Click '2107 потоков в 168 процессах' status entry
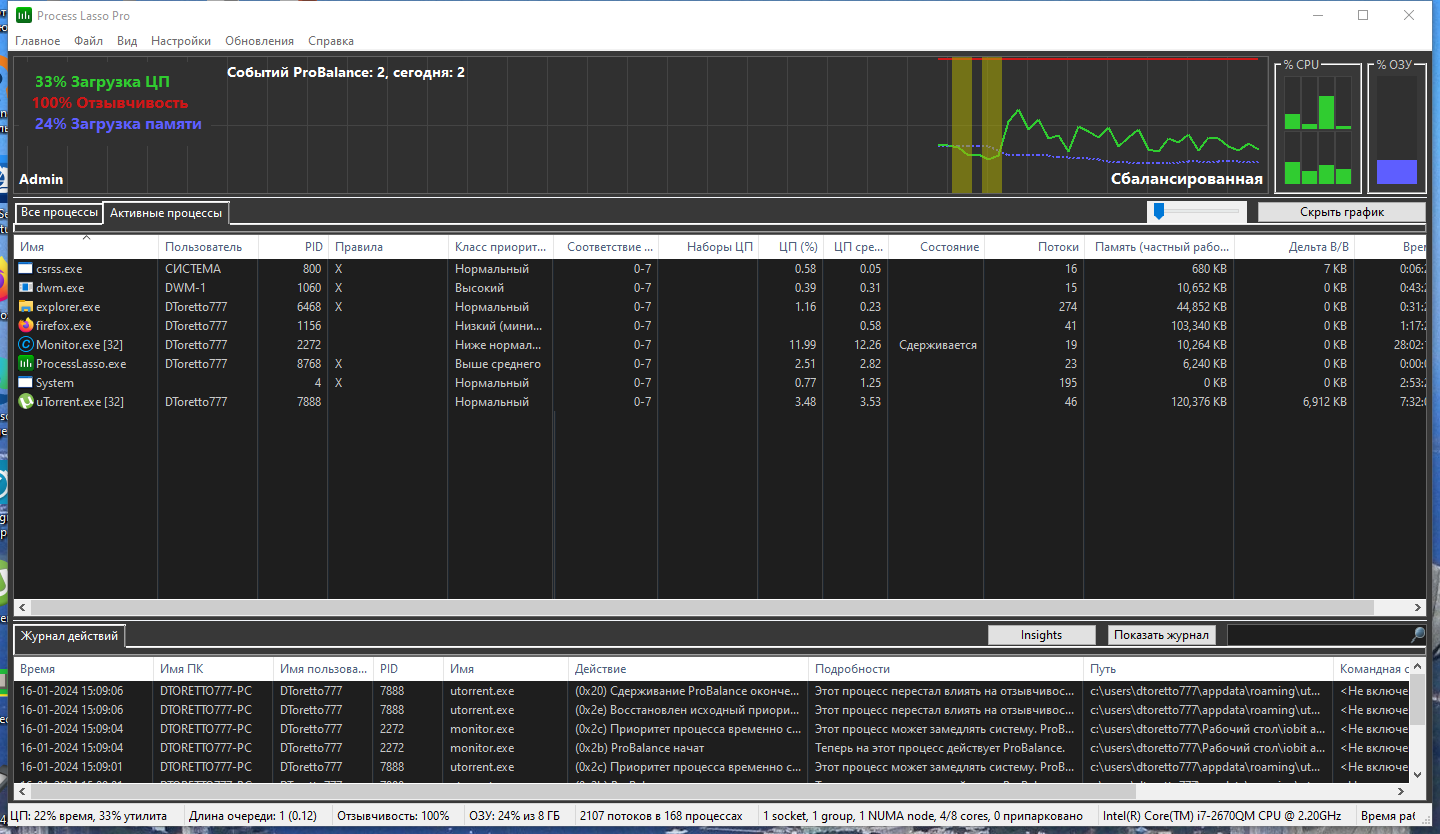 (x=662, y=816)
